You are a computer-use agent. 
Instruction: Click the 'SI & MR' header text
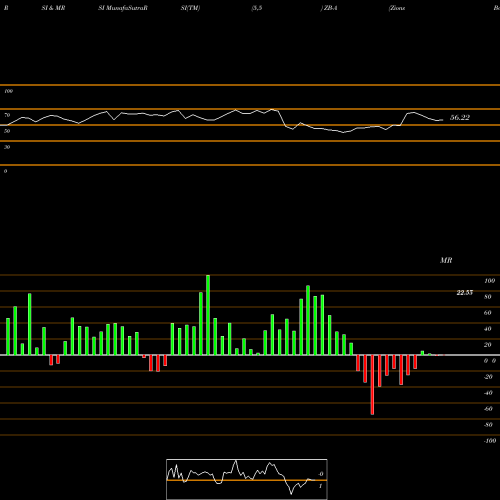53,8
